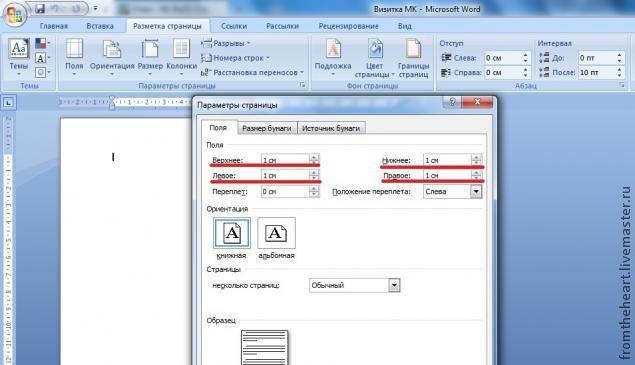Open the Поля margins gallery icon
Viewport: 635px width, 365px height.
74,49
